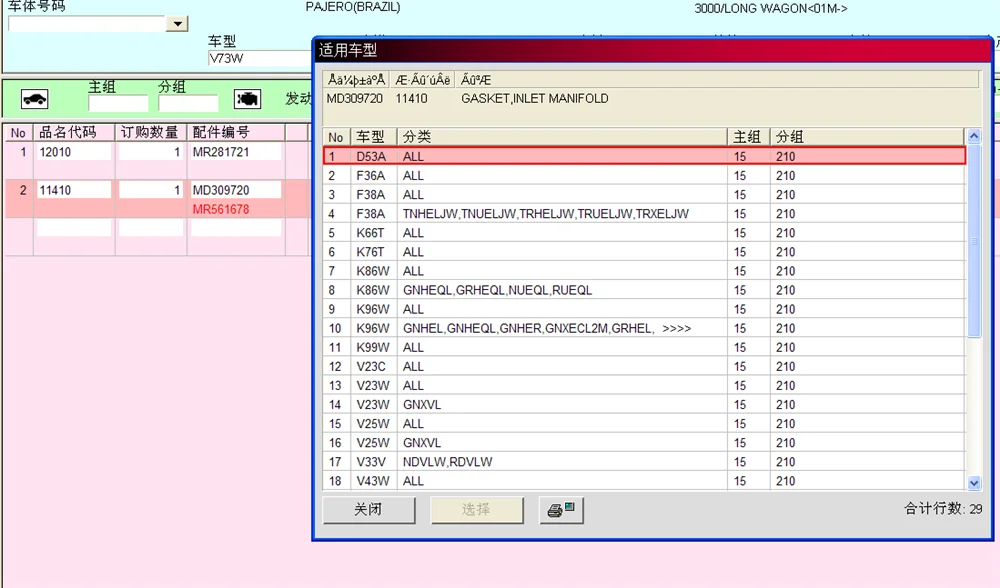
Task: Select row 4 with TNHELJW classification
Action: coord(644,214)
